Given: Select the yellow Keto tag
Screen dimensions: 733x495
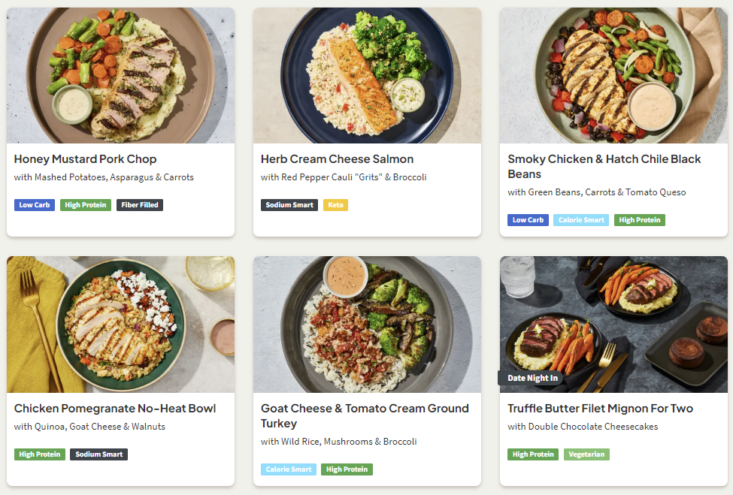Looking at the screenshot, I should pyautogui.click(x=336, y=205).
